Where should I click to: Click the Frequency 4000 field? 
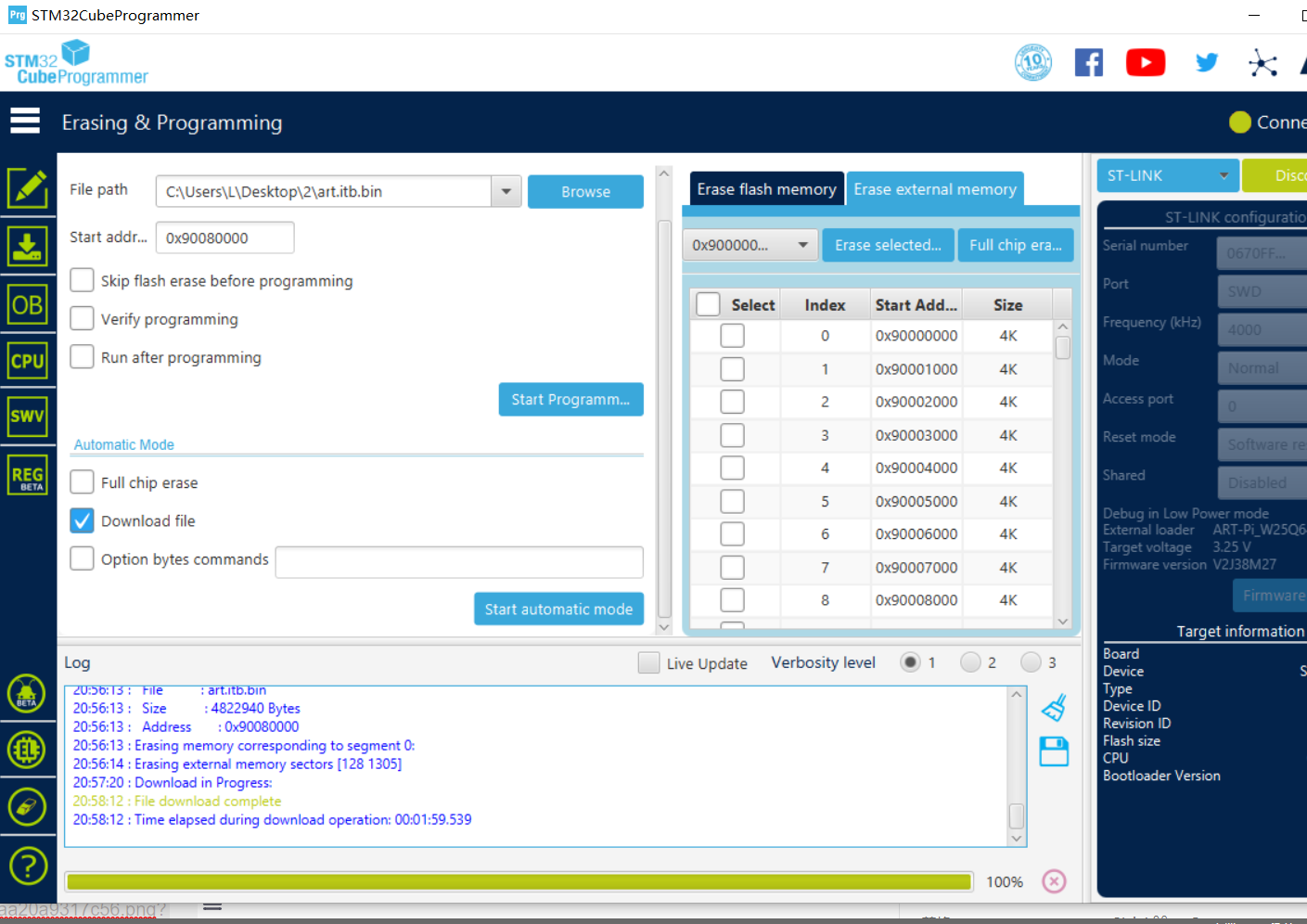click(1262, 329)
